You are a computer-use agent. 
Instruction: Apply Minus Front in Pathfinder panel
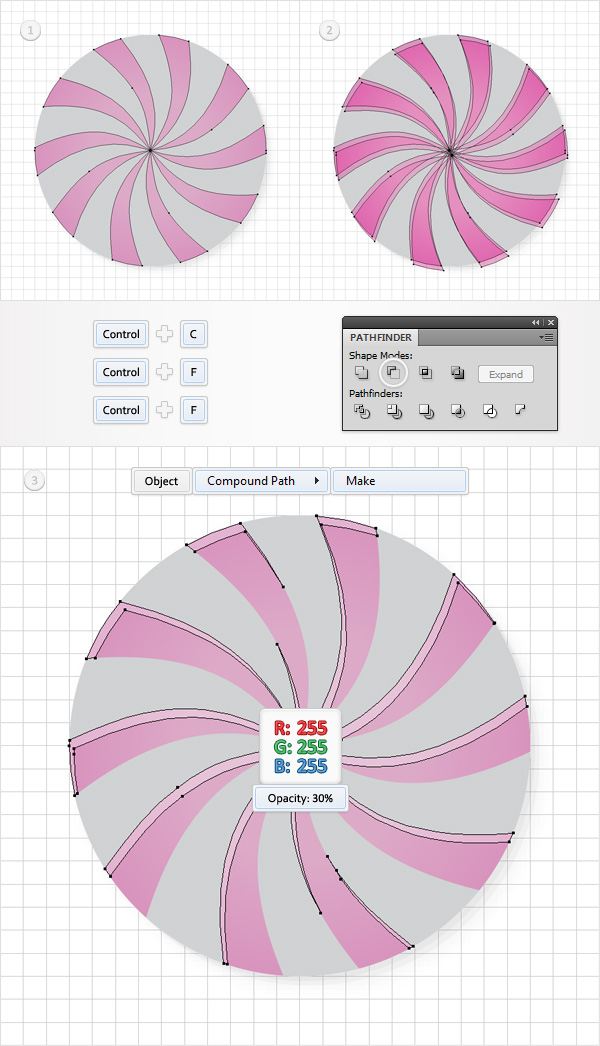pos(393,373)
